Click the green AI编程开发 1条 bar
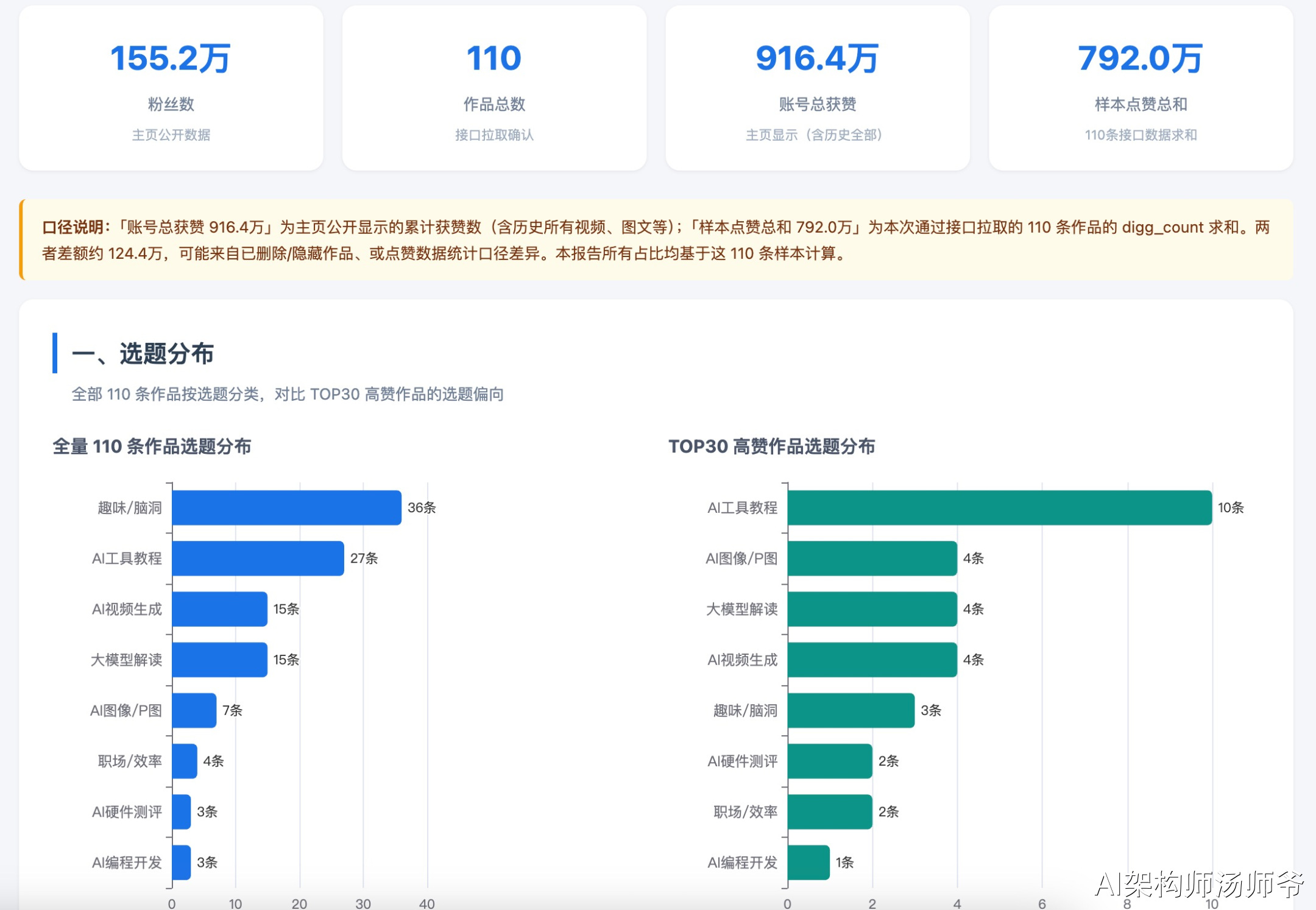Screen dimensions: 1316x910 tap(808, 862)
